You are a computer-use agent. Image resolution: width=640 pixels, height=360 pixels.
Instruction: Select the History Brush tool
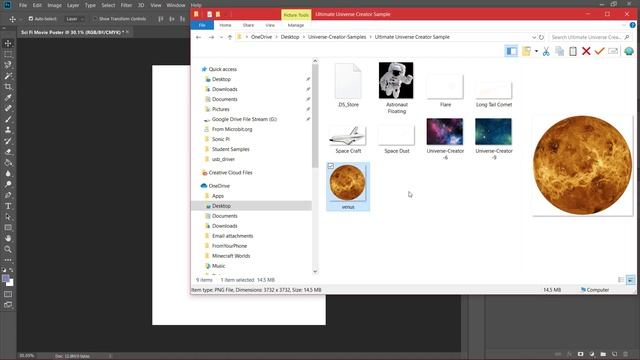click(8, 141)
